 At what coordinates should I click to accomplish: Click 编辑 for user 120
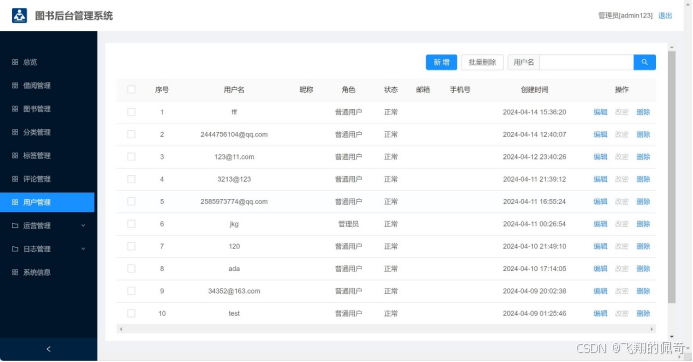(600, 246)
